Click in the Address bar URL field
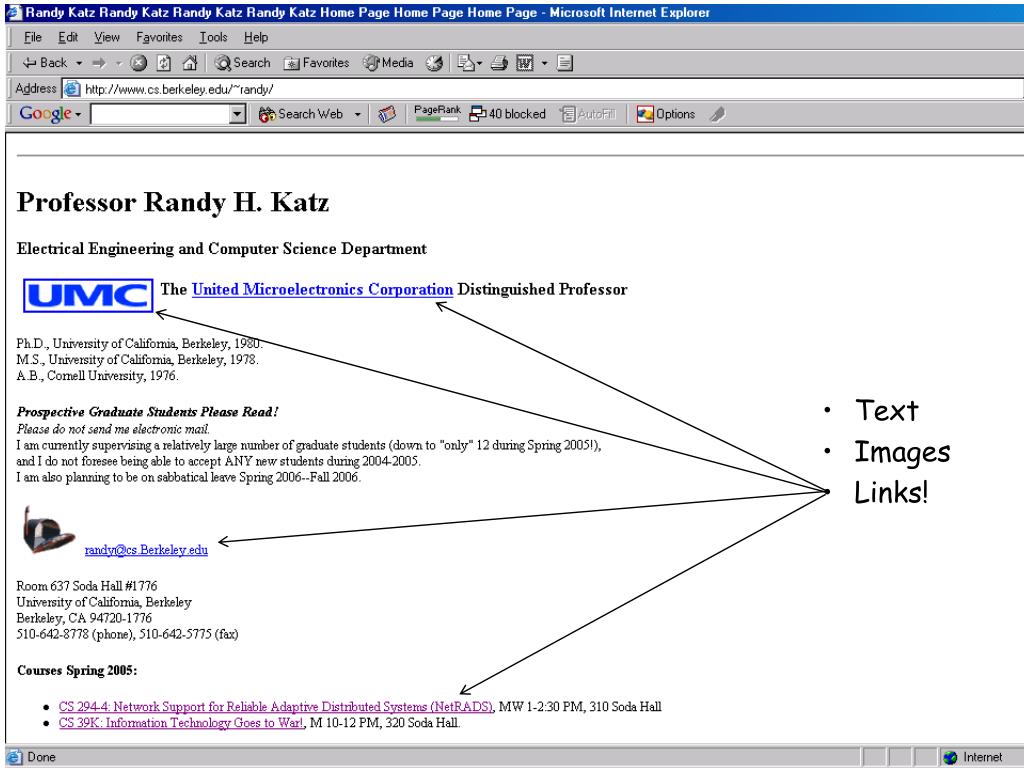 [x=543, y=89]
